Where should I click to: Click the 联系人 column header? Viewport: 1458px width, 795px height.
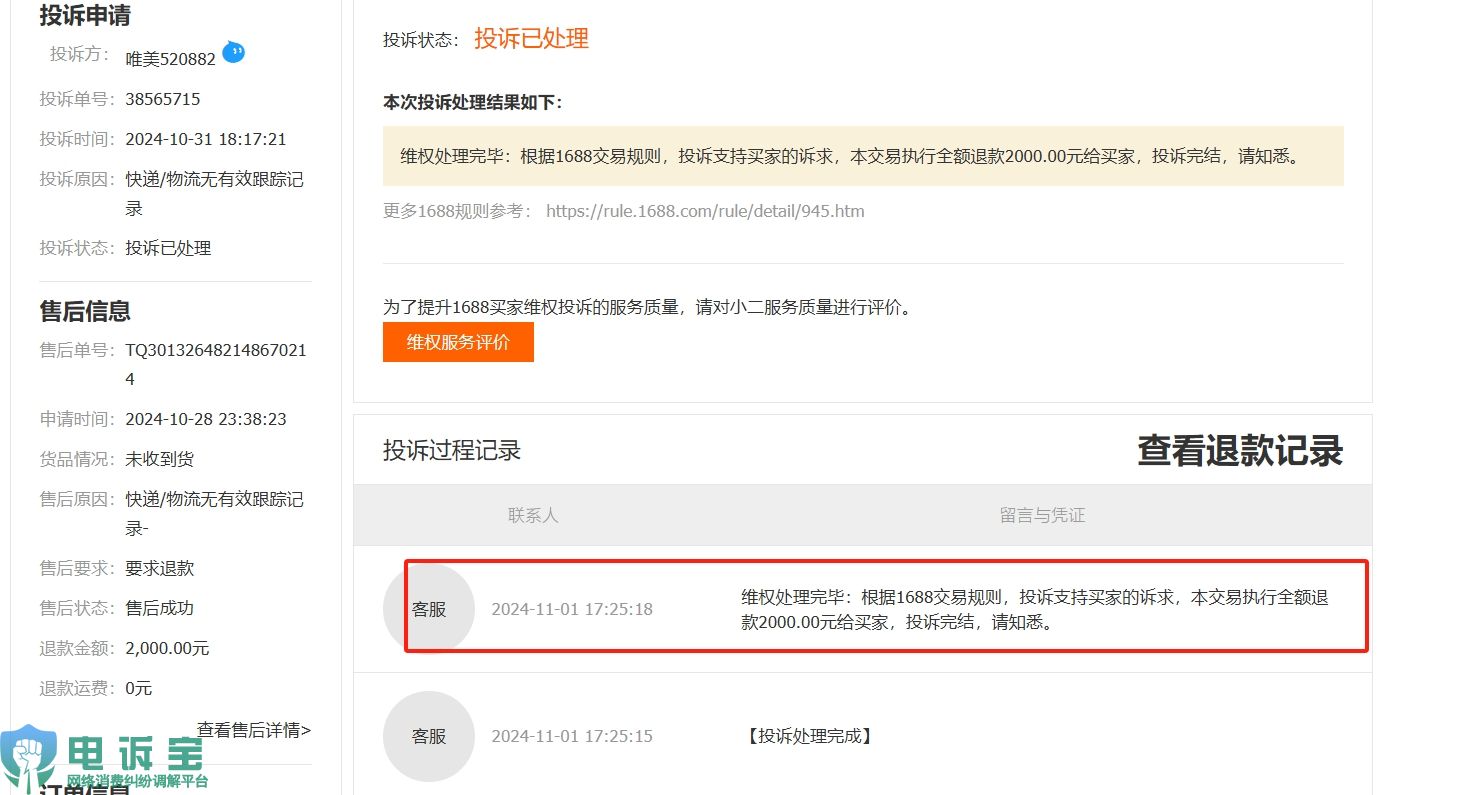pyautogui.click(x=533, y=515)
